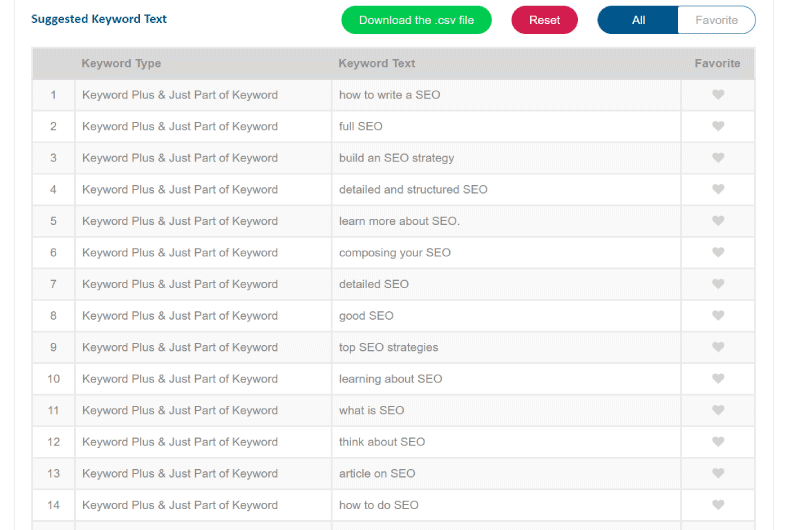
Task: Favorite 'top SEO strategies' heart icon
Action: point(718,347)
